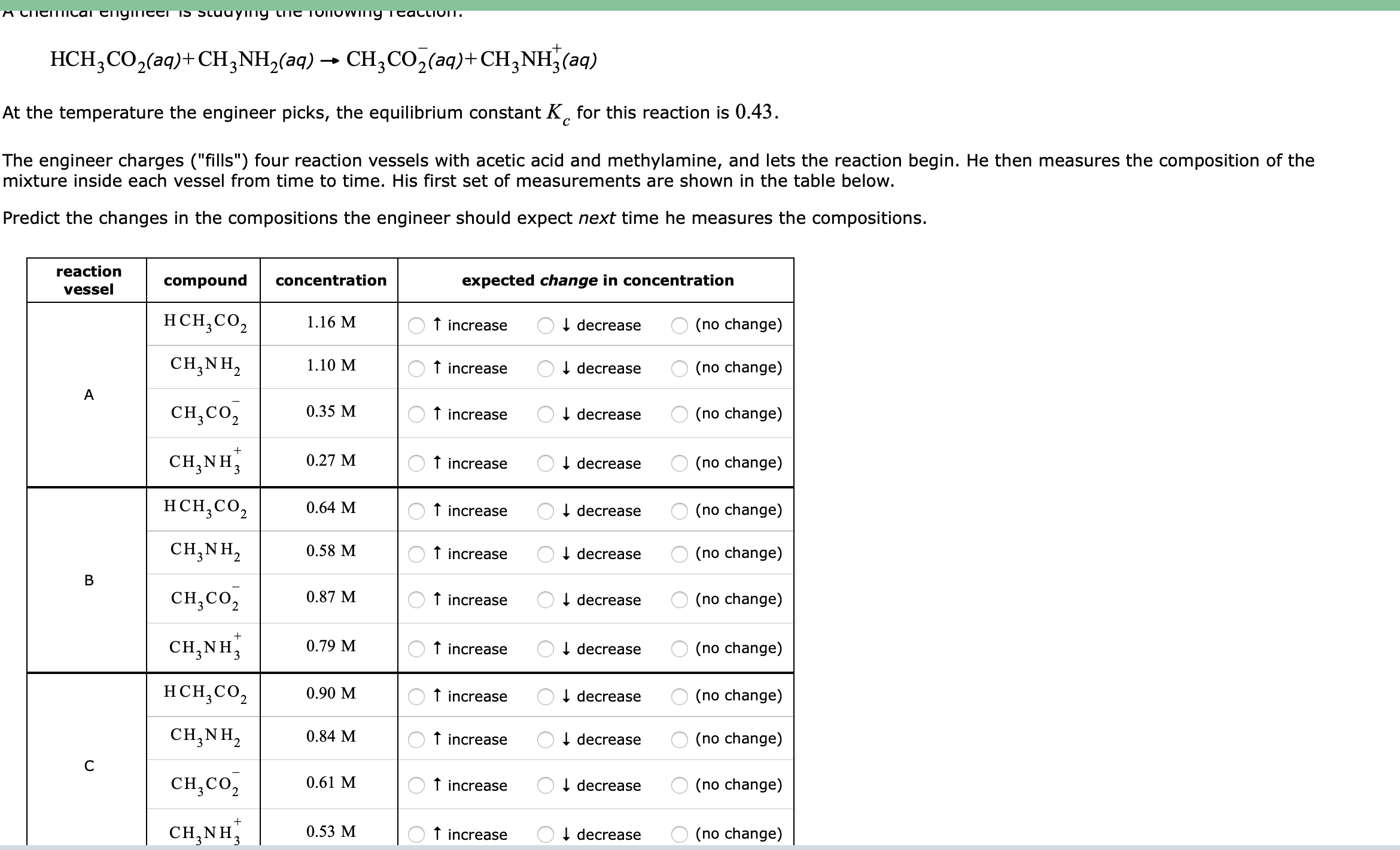Select decrease for CH3NH3 in vessel A
The image size is (1400, 850).
tap(545, 463)
